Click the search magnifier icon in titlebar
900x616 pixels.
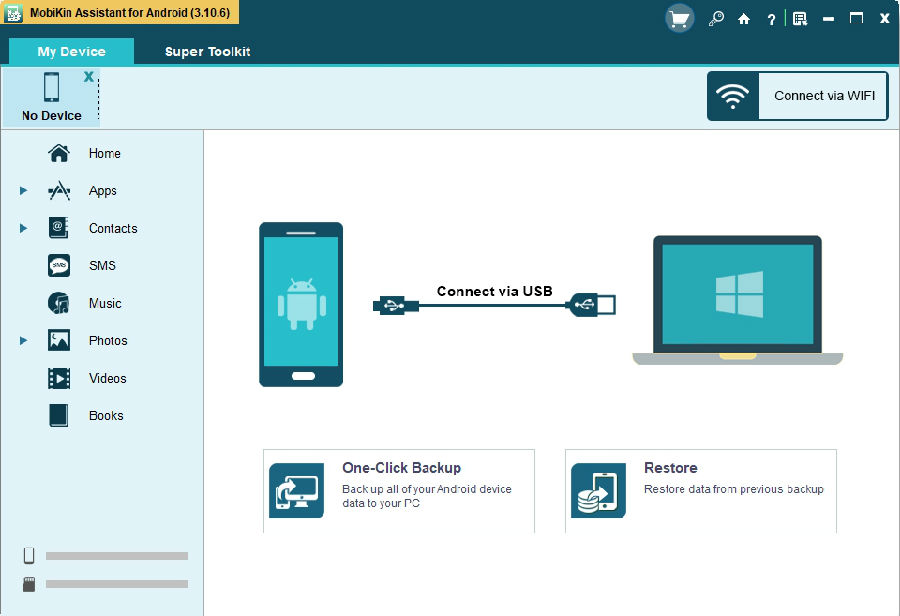coord(716,18)
